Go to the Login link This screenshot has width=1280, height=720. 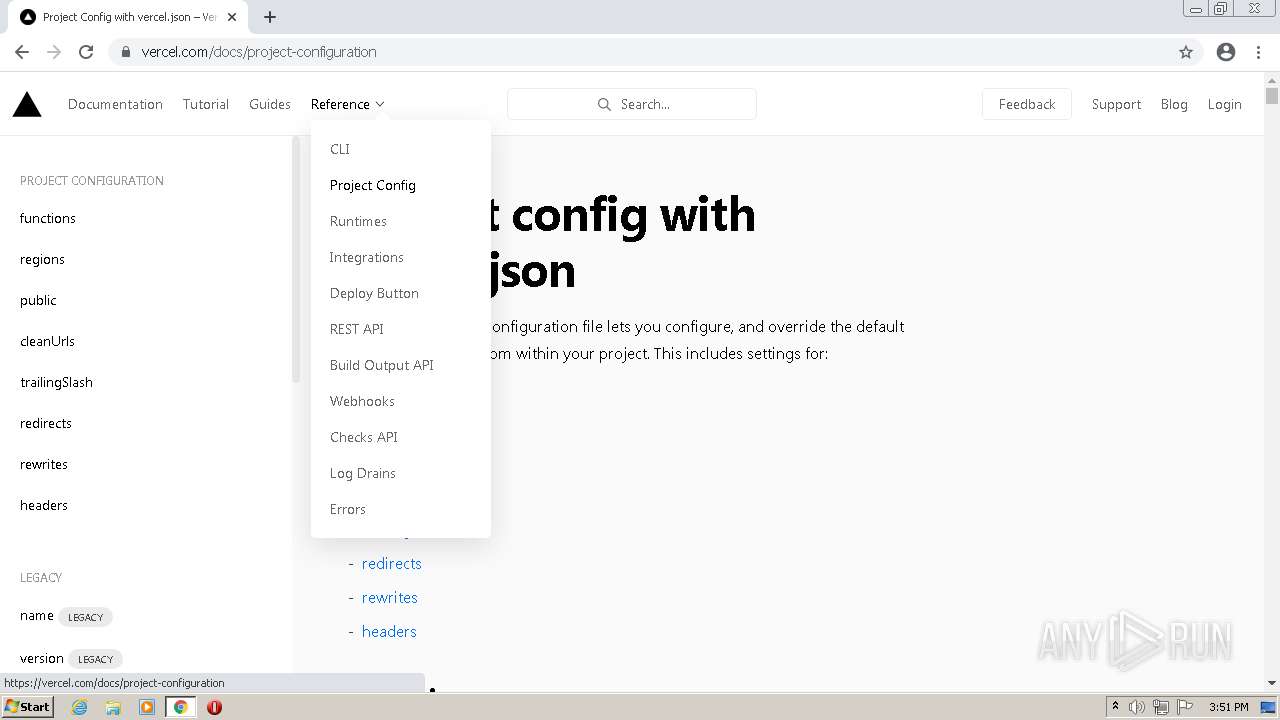1224,104
